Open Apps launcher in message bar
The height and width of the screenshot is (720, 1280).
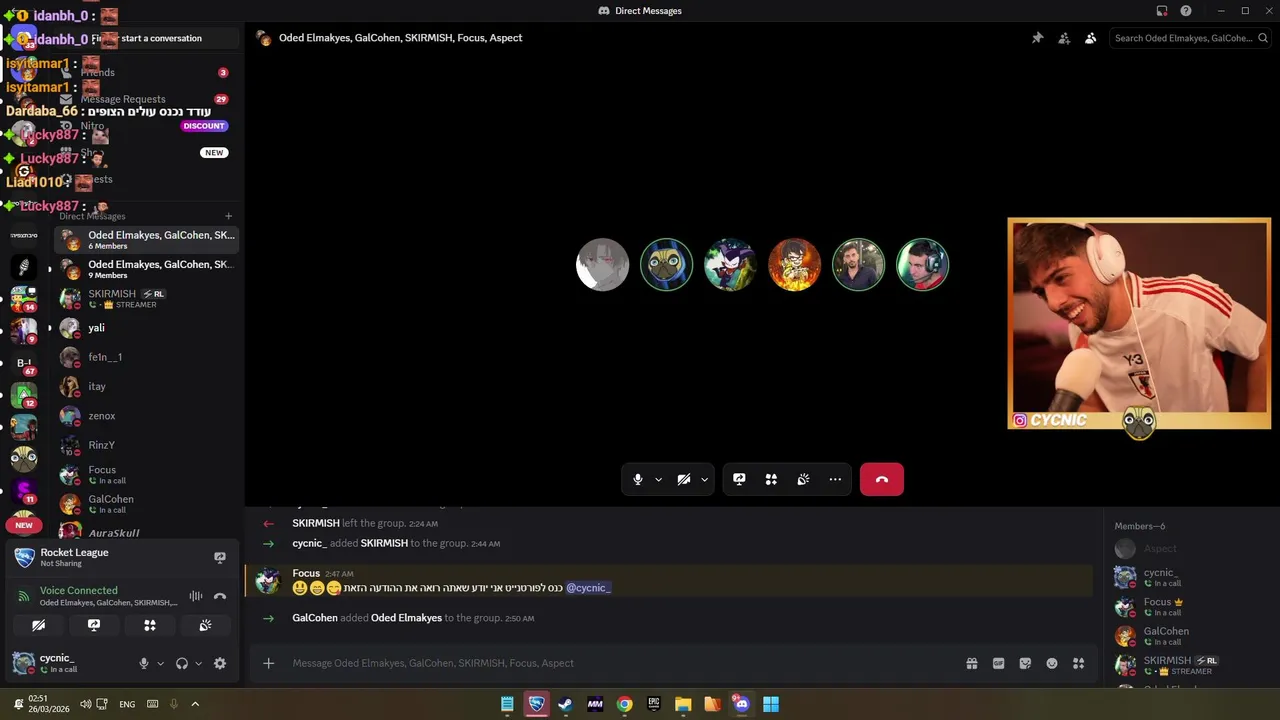click(x=1078, y=663)
